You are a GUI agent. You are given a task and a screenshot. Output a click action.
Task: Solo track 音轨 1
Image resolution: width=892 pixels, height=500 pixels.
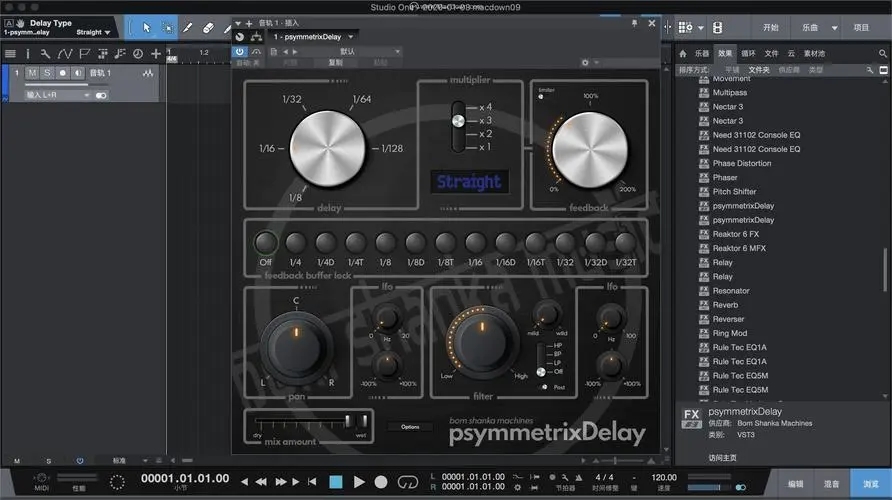pos(47,73)
